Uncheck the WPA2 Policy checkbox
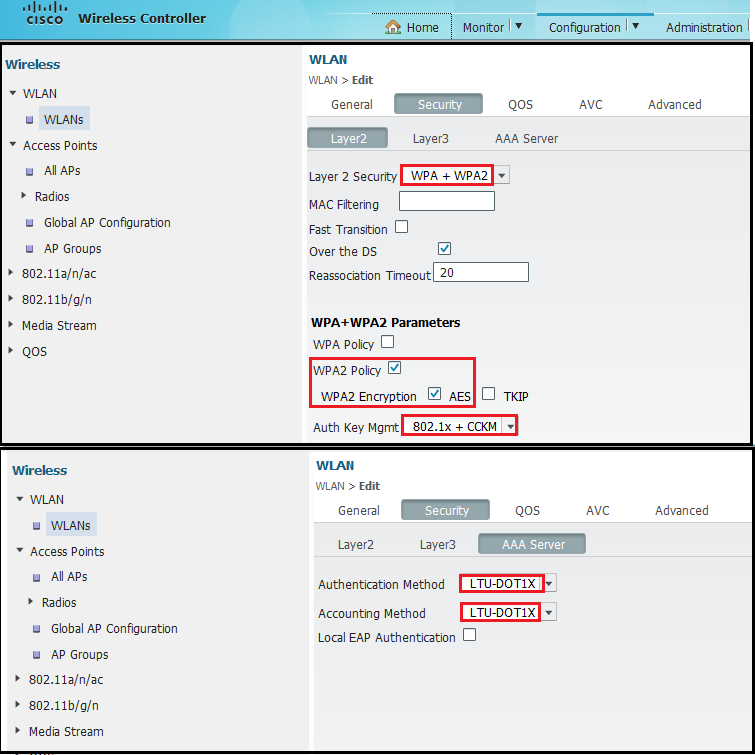The image size is (755, 755). pos(394,368)
